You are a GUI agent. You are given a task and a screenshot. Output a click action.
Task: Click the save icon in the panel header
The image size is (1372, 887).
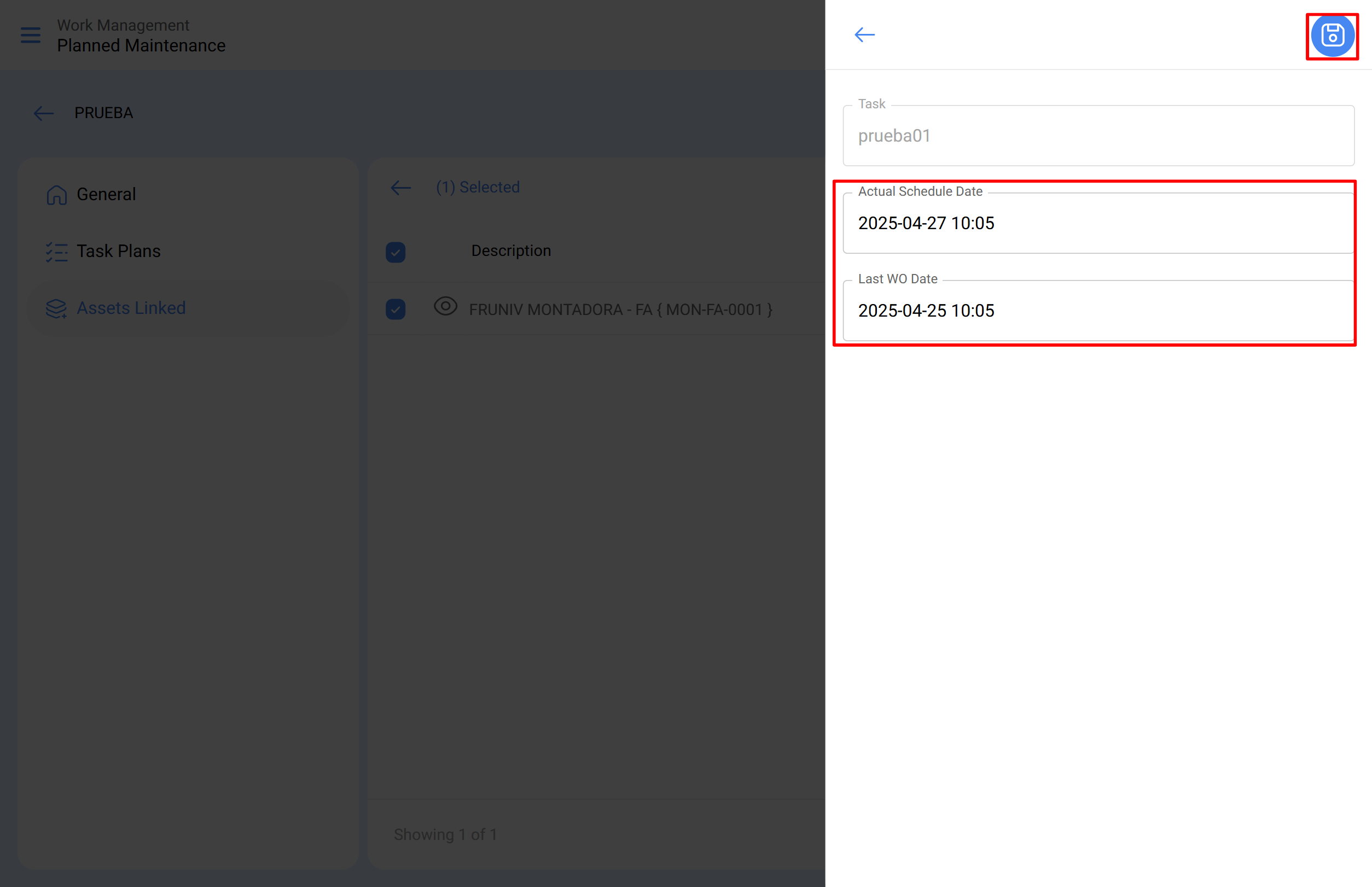tap(1332, 36)
